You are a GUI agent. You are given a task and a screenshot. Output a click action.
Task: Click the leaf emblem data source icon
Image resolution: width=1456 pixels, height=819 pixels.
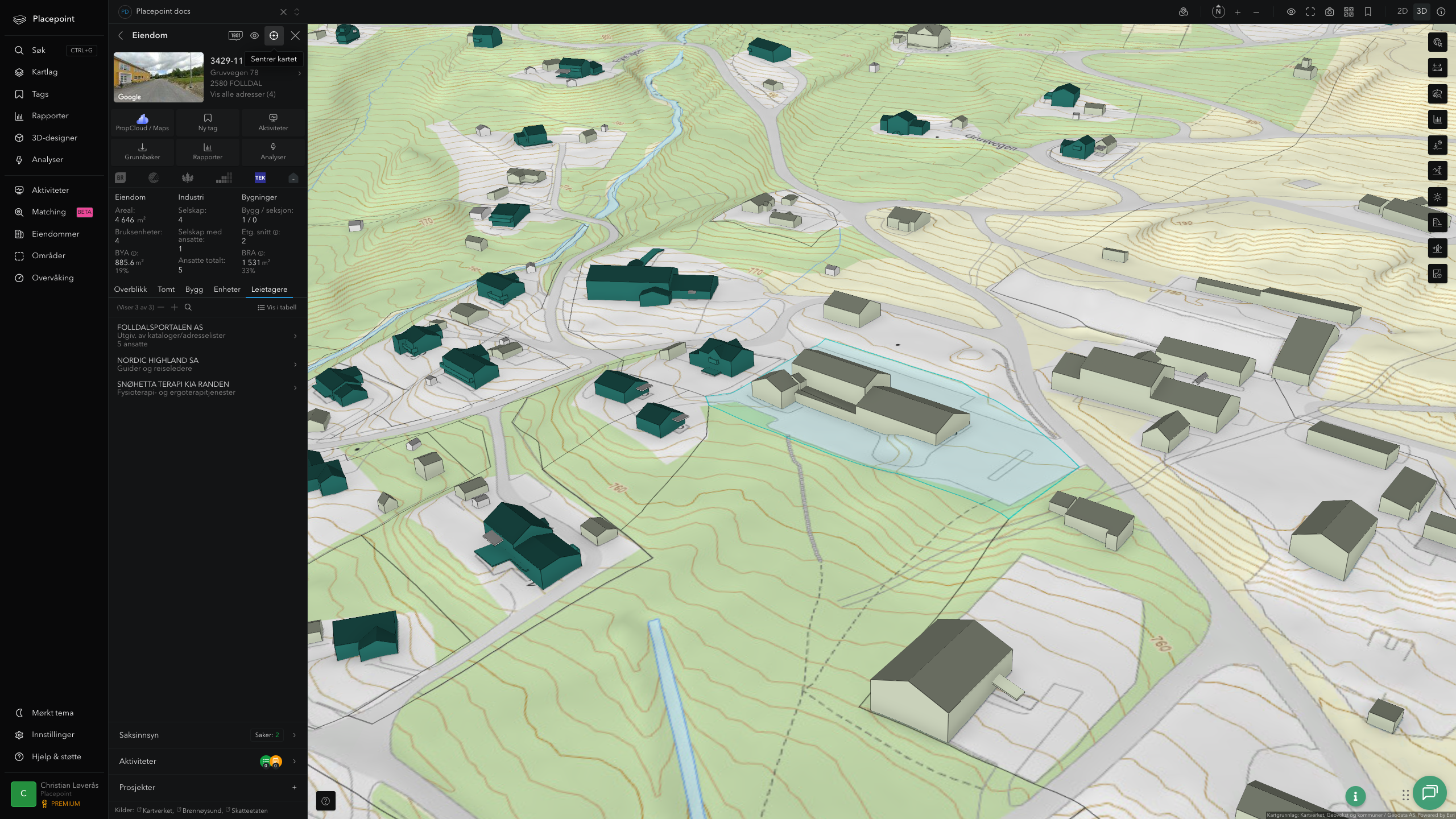(x=188, y=178)
